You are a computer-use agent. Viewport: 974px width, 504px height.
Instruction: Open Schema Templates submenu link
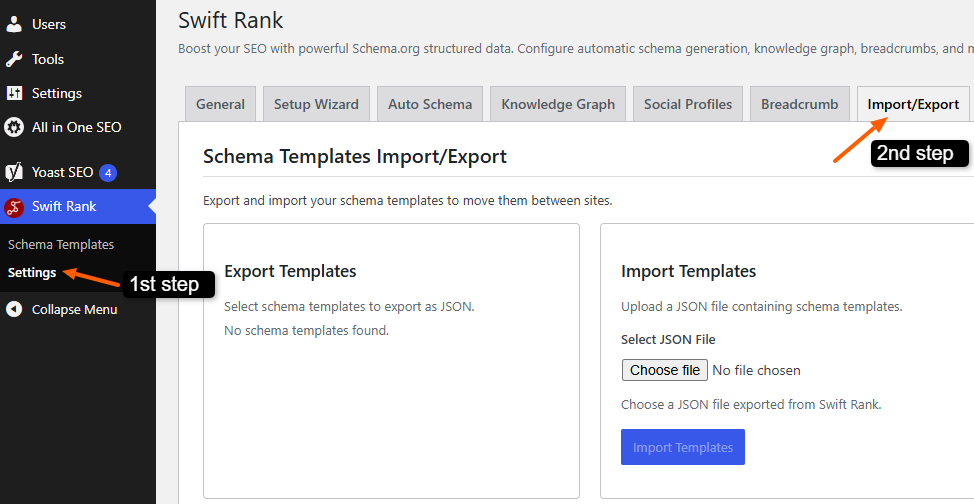point(61,244)
